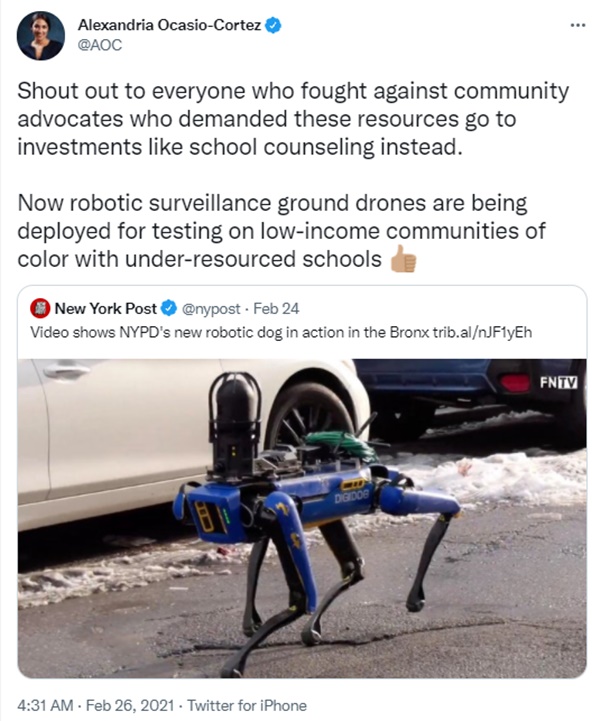
Task: Click the Twitter for iPhone source label
Action: pos(247,705)
